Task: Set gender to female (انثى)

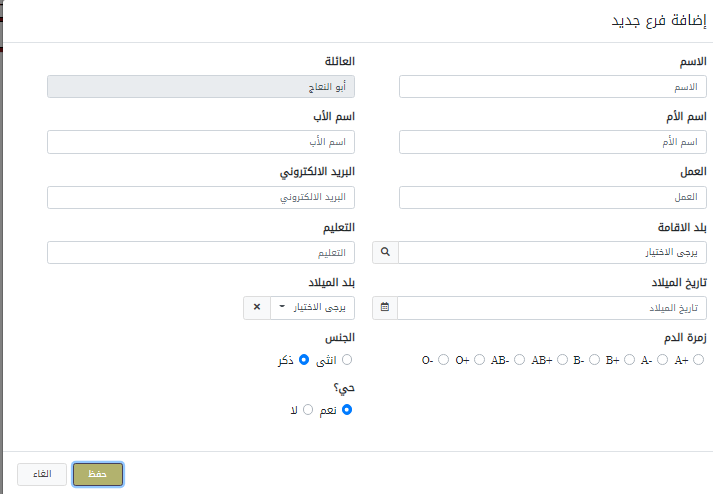Action: 347,359
